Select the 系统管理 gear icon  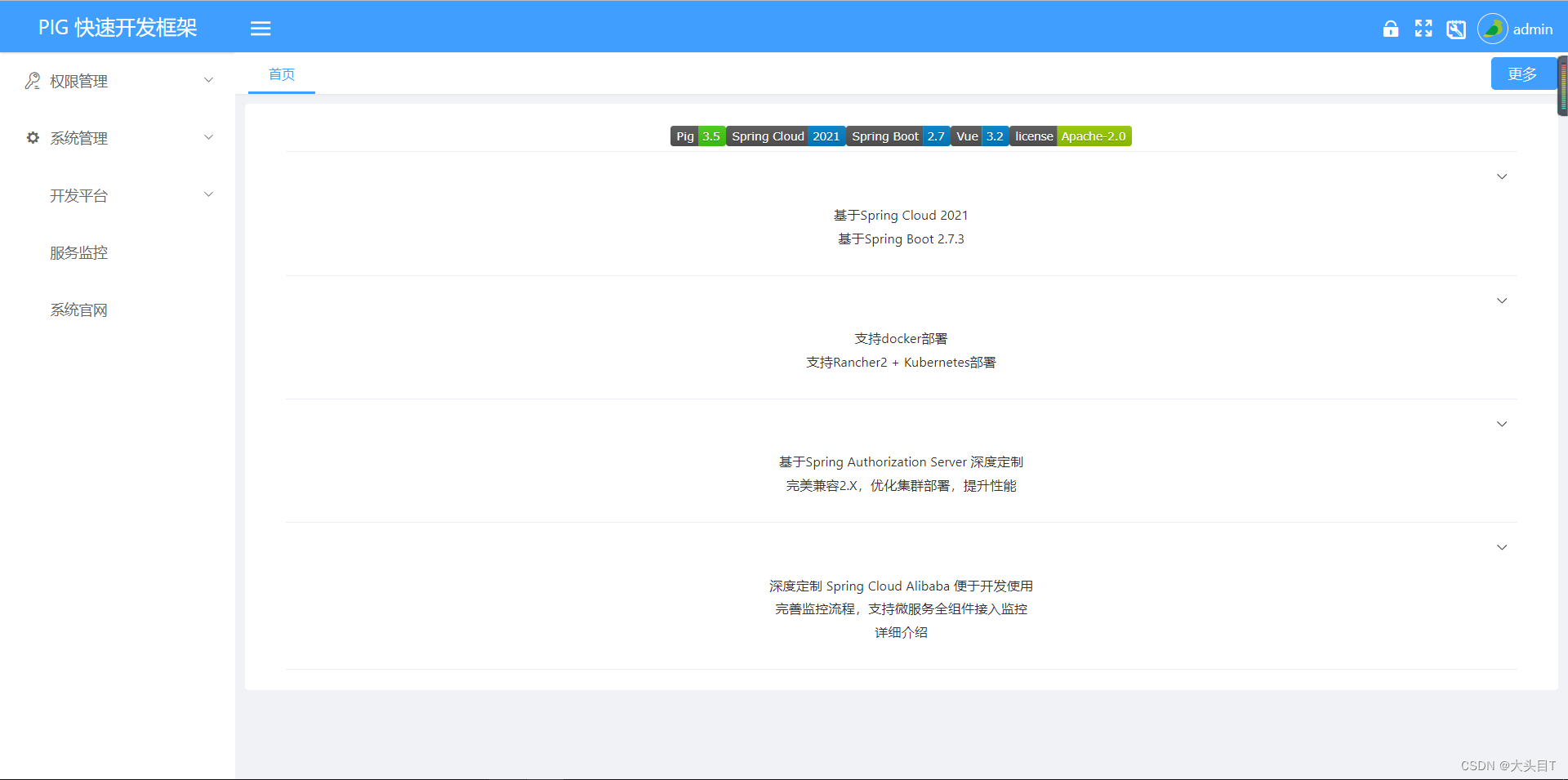pyautogui.click(x=32, y=137)
